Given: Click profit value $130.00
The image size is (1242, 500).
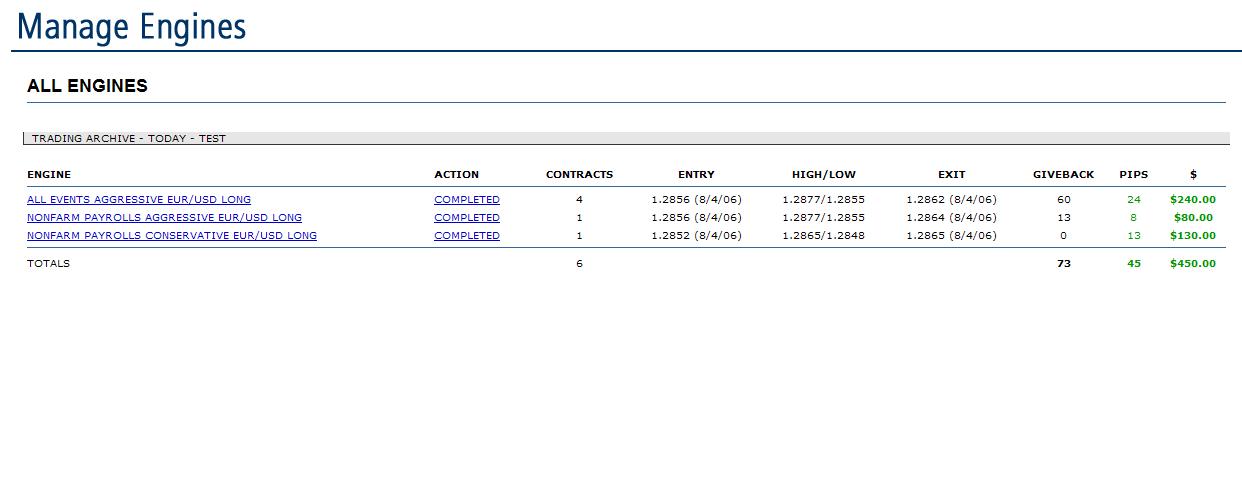Looking at the screenshot, I should 1193,236.
